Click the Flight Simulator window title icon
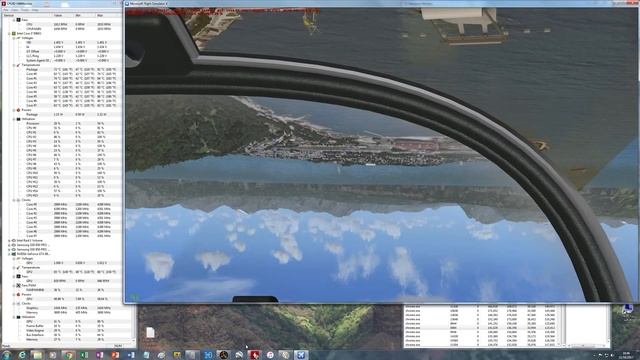The height and width of the screenshot is (360, 640). click(127, 3)
